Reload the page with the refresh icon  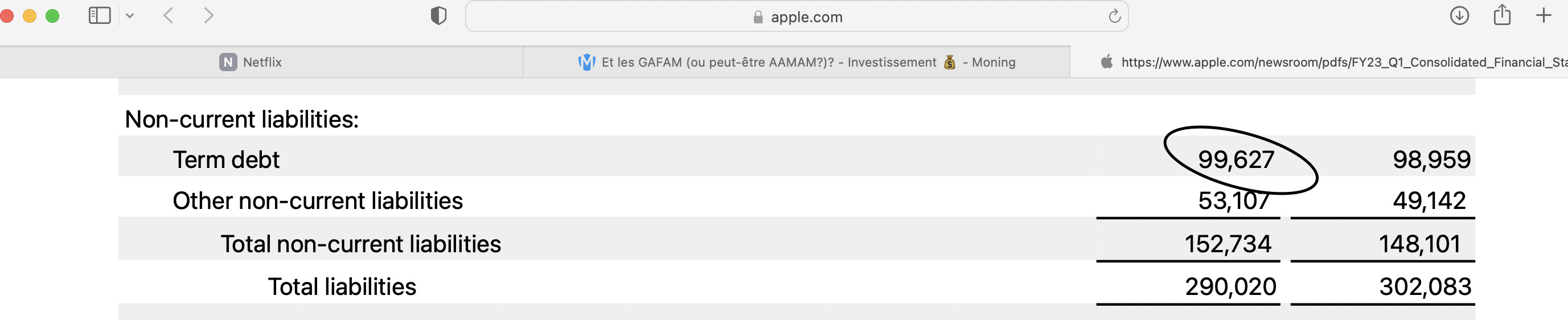(x=1114, y=17)
